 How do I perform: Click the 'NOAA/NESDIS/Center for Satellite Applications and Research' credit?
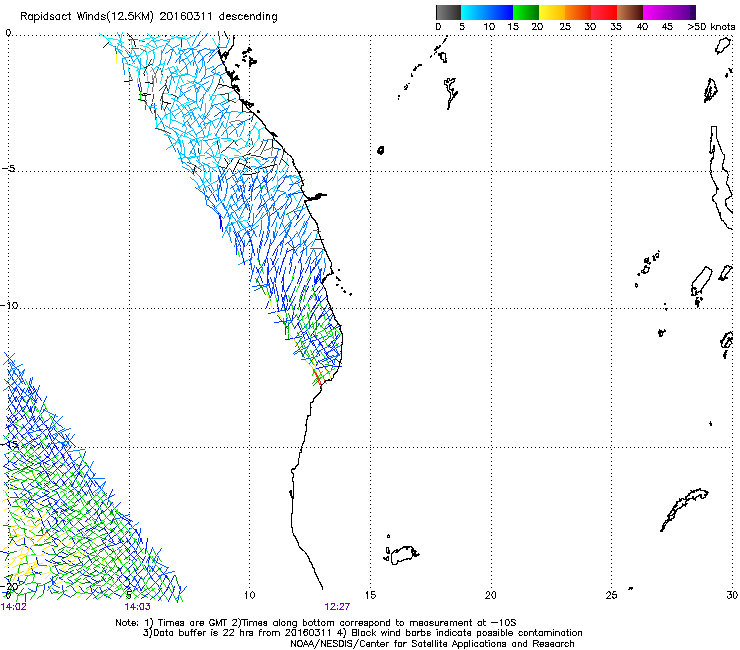point(432,644)
